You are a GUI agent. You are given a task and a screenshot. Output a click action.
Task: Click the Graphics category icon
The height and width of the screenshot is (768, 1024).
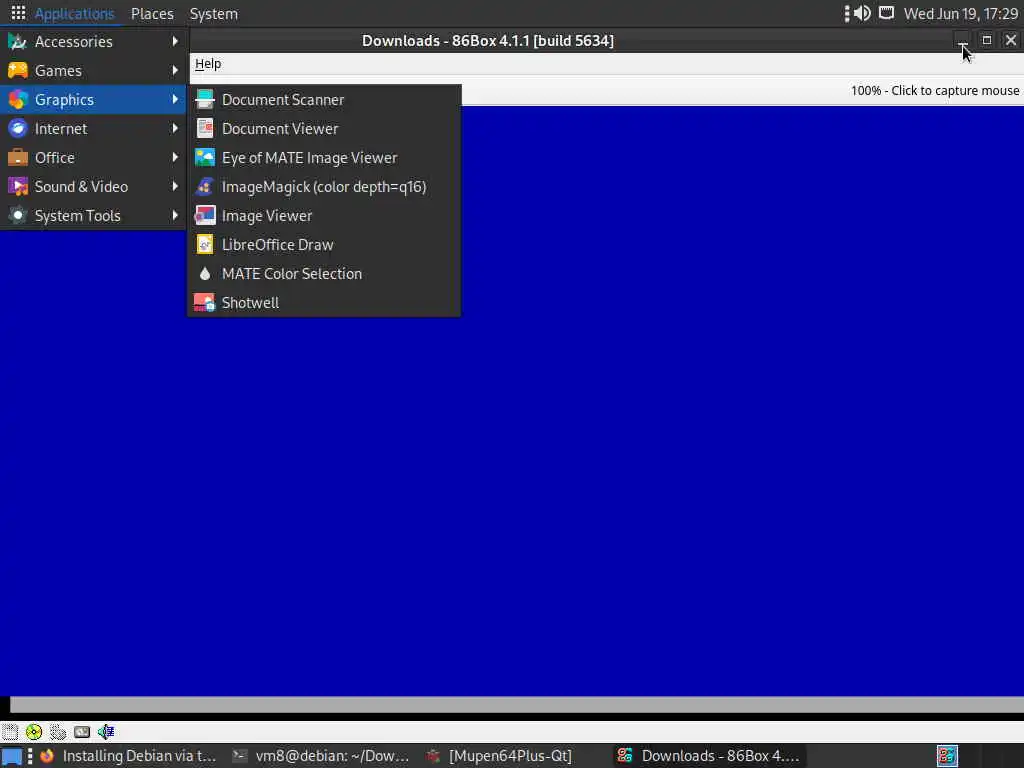point(18,99)
